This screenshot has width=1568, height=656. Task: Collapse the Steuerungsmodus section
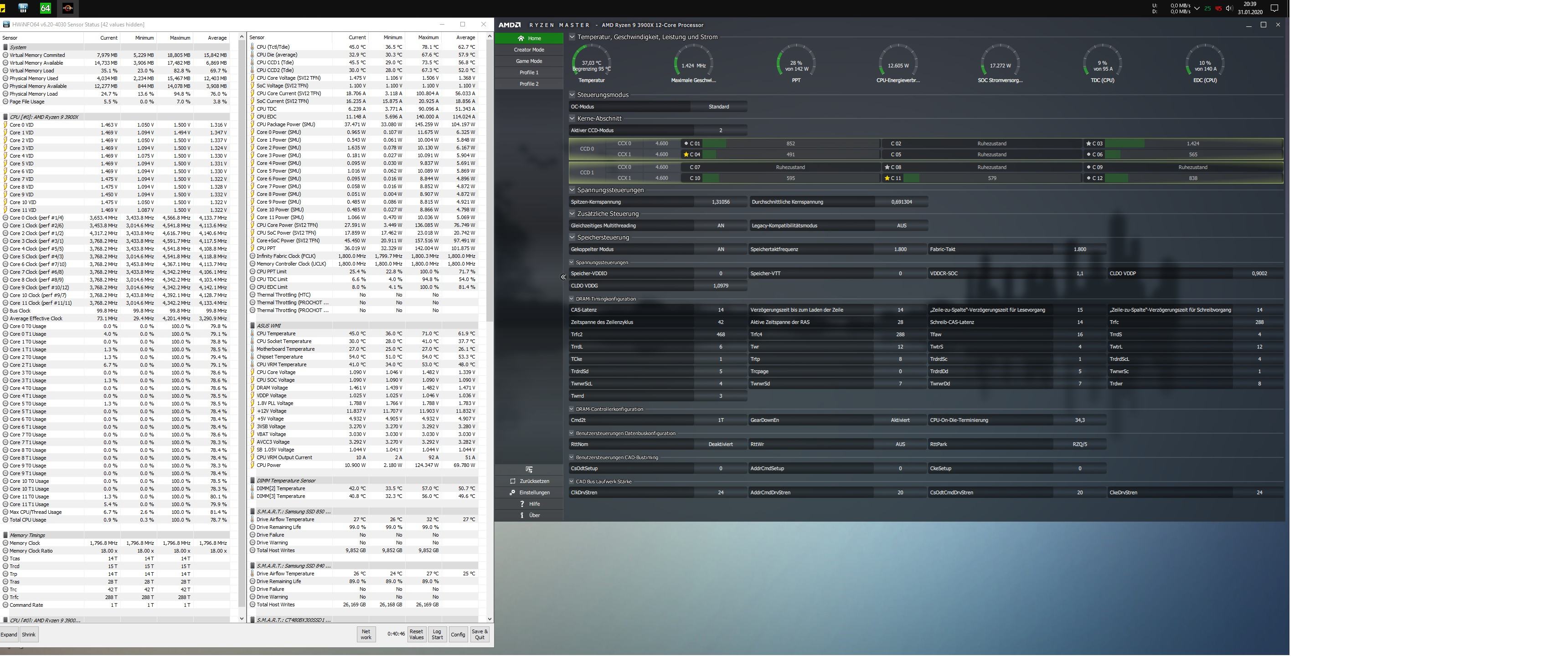pos(572,95)
